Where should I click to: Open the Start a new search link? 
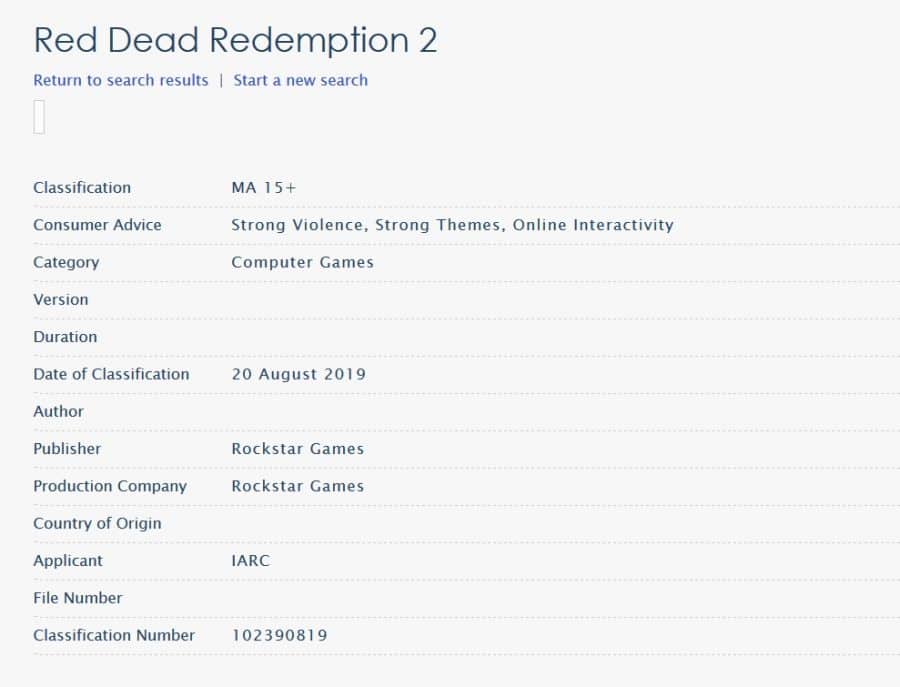(300, 80)
